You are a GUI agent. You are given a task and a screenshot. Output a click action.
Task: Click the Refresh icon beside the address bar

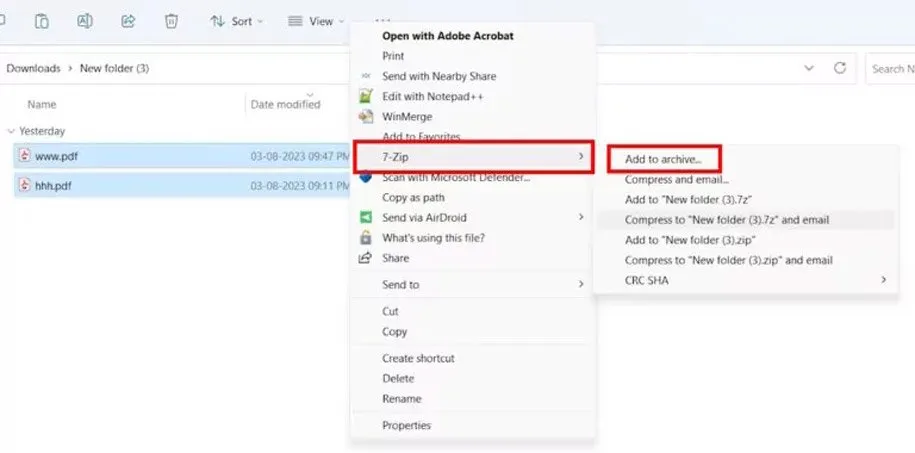[x=840, y=68]
